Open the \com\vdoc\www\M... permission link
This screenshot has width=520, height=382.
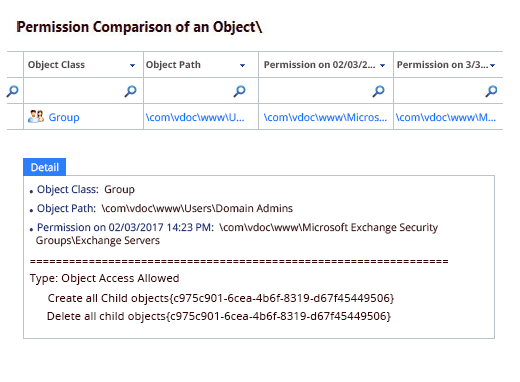[446, 117]
